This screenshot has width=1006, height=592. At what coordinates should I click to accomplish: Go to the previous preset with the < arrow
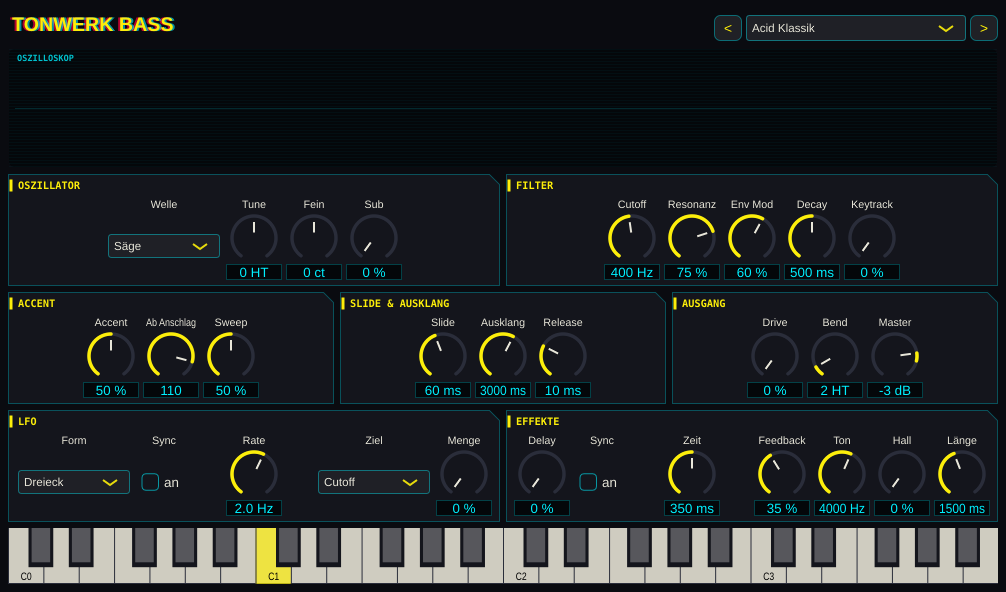point(728,28)
